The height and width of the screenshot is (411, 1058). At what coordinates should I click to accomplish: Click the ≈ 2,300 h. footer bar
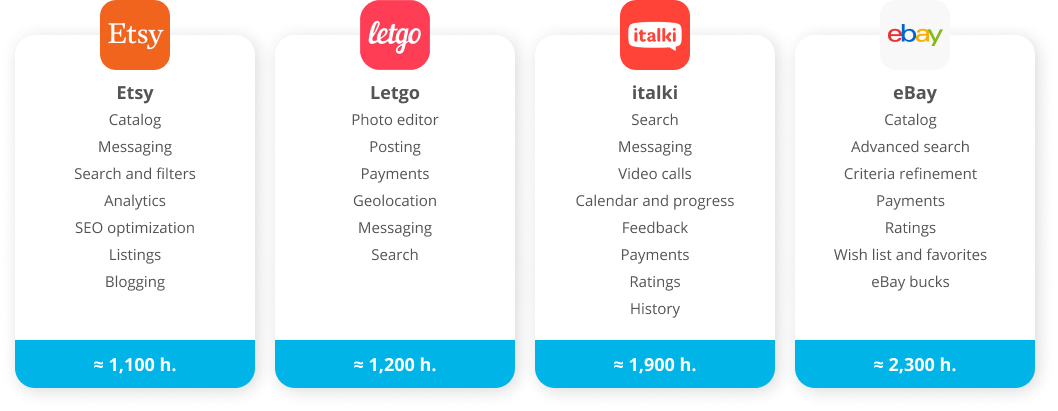pyautogui.click(x=914, y=364)
